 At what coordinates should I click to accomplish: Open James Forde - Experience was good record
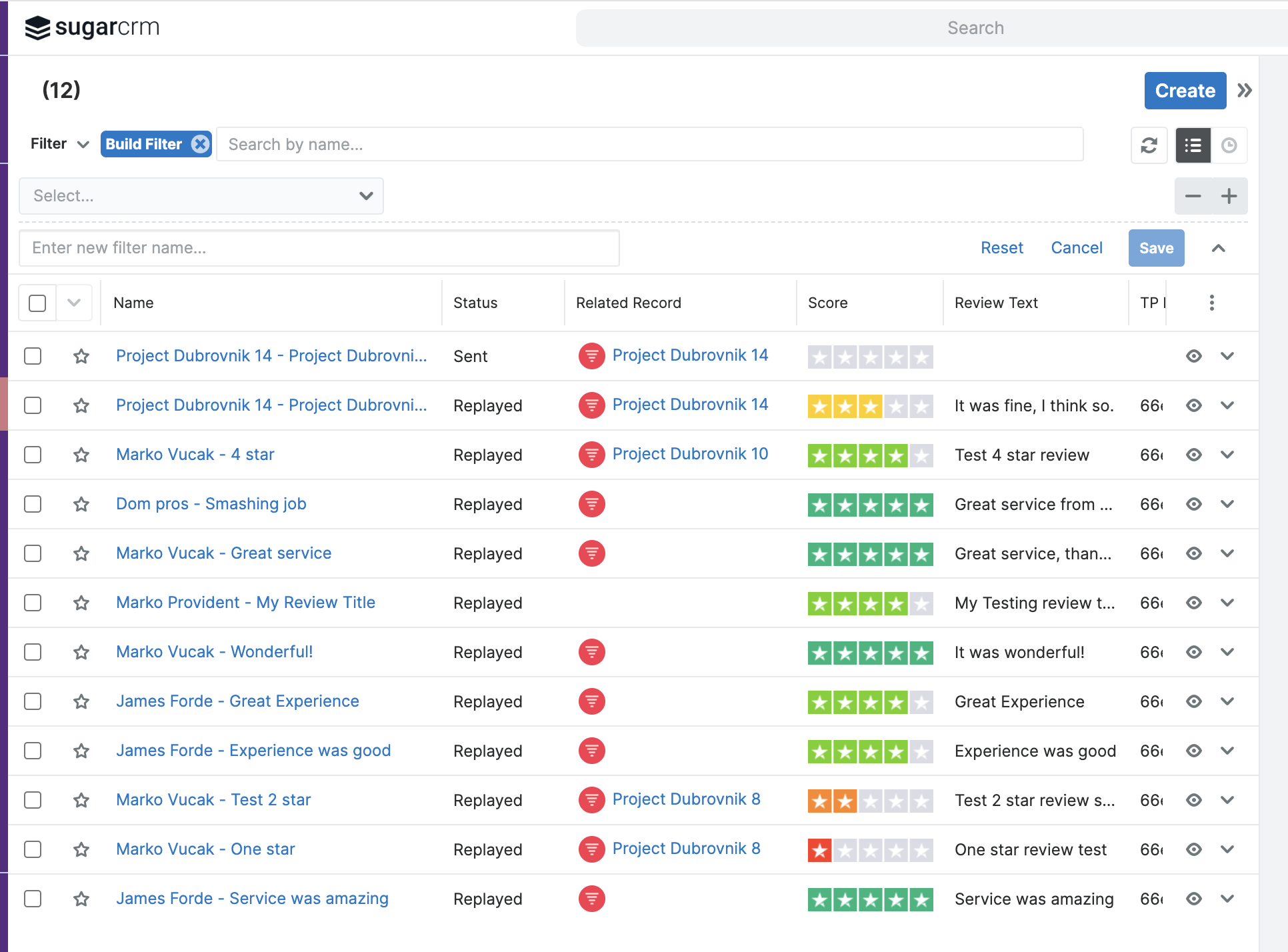253,751
